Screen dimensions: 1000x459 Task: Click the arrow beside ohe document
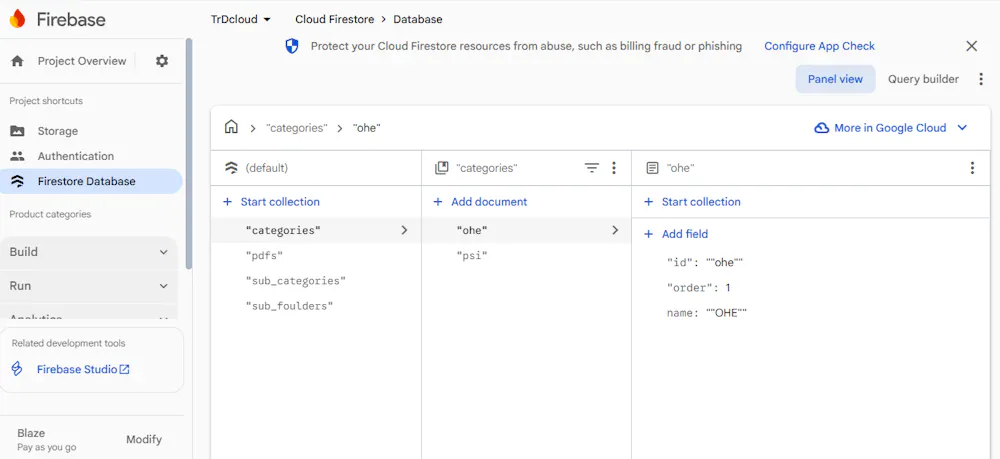pyautogui.click(x=615, y=230)
